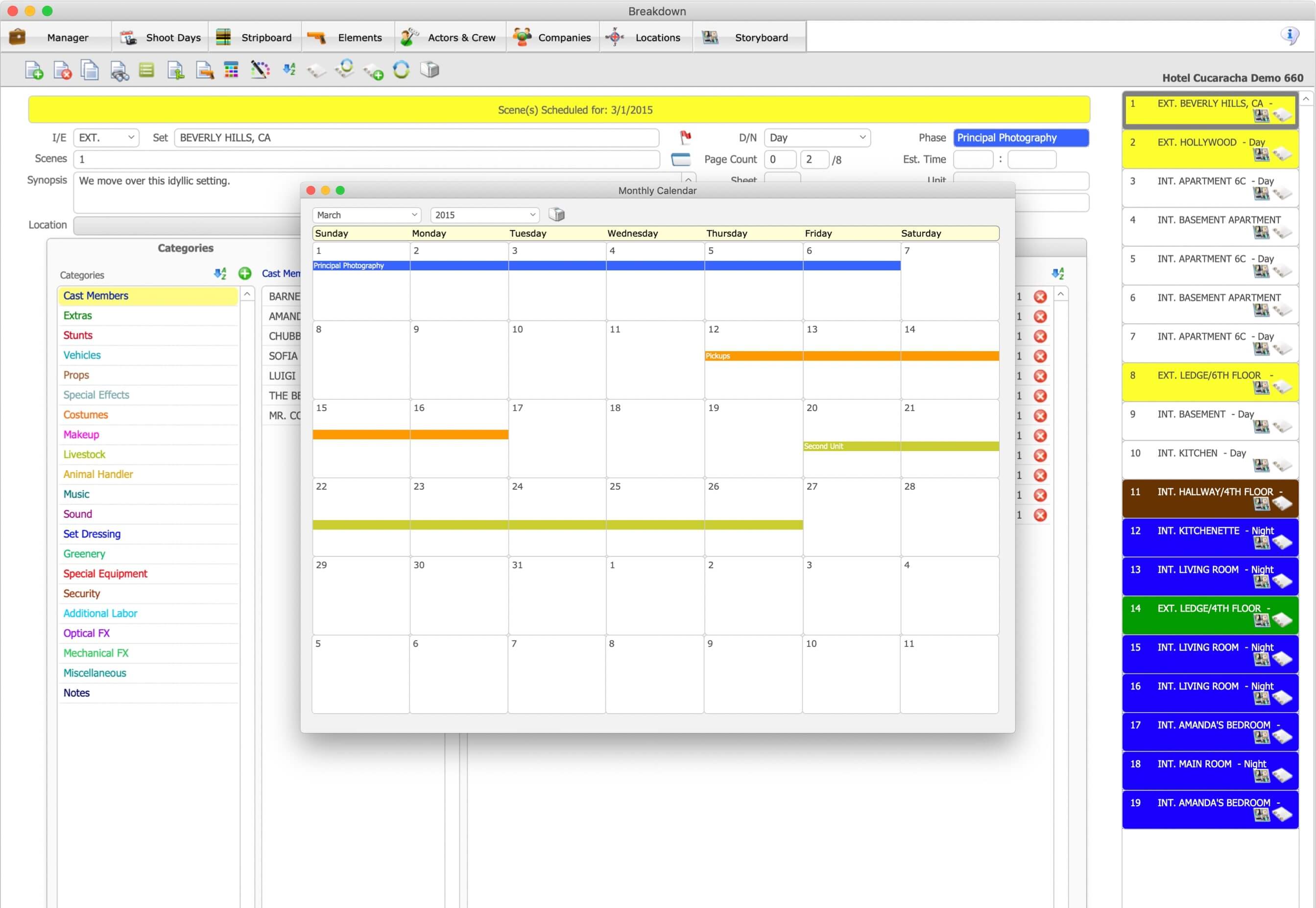Sort Categories alphabetically in Categories panel
The width and height of the screenshot is (1316, 908).
[221, 274]
